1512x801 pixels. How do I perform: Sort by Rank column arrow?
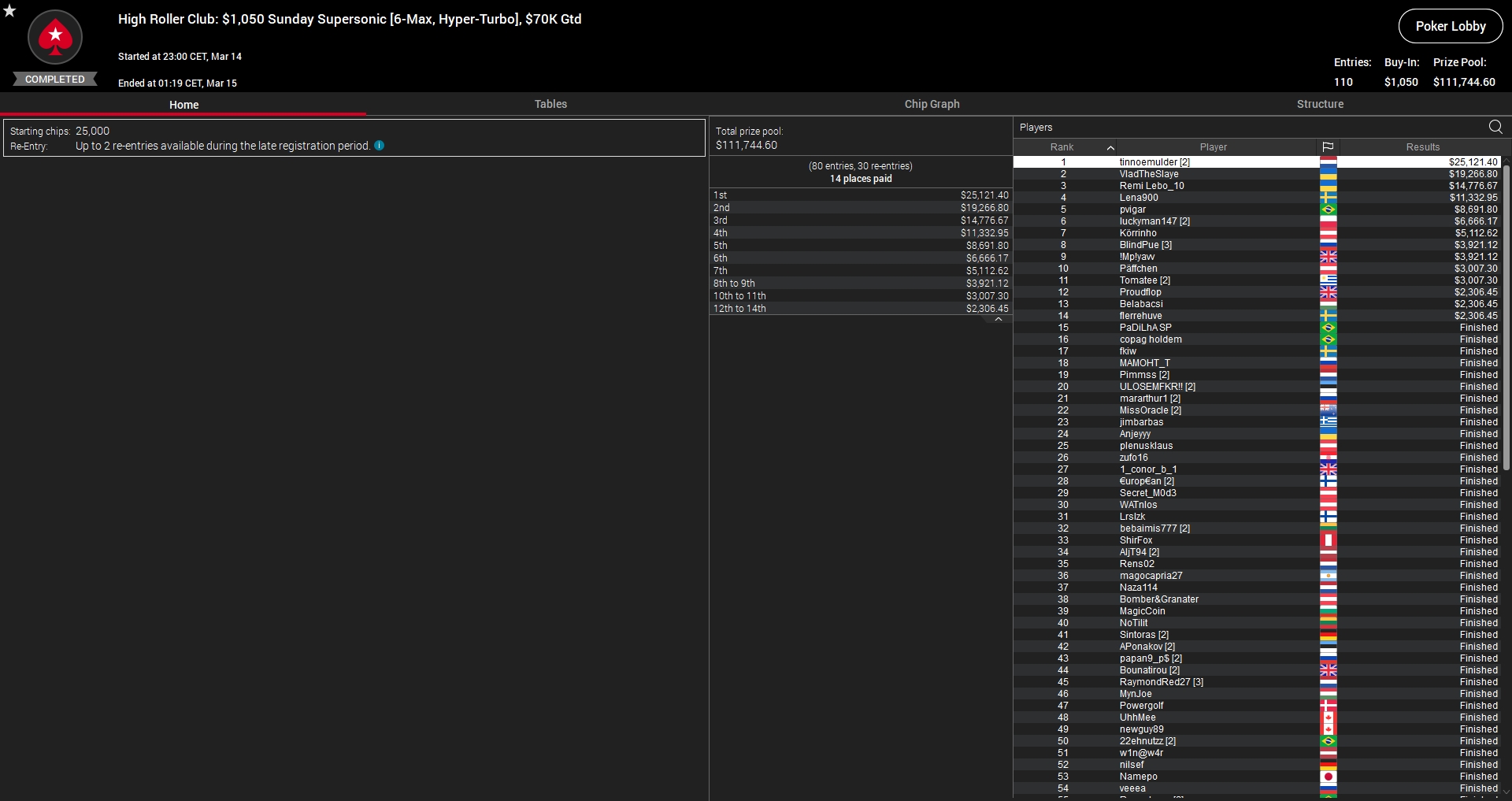point(1110,147)
